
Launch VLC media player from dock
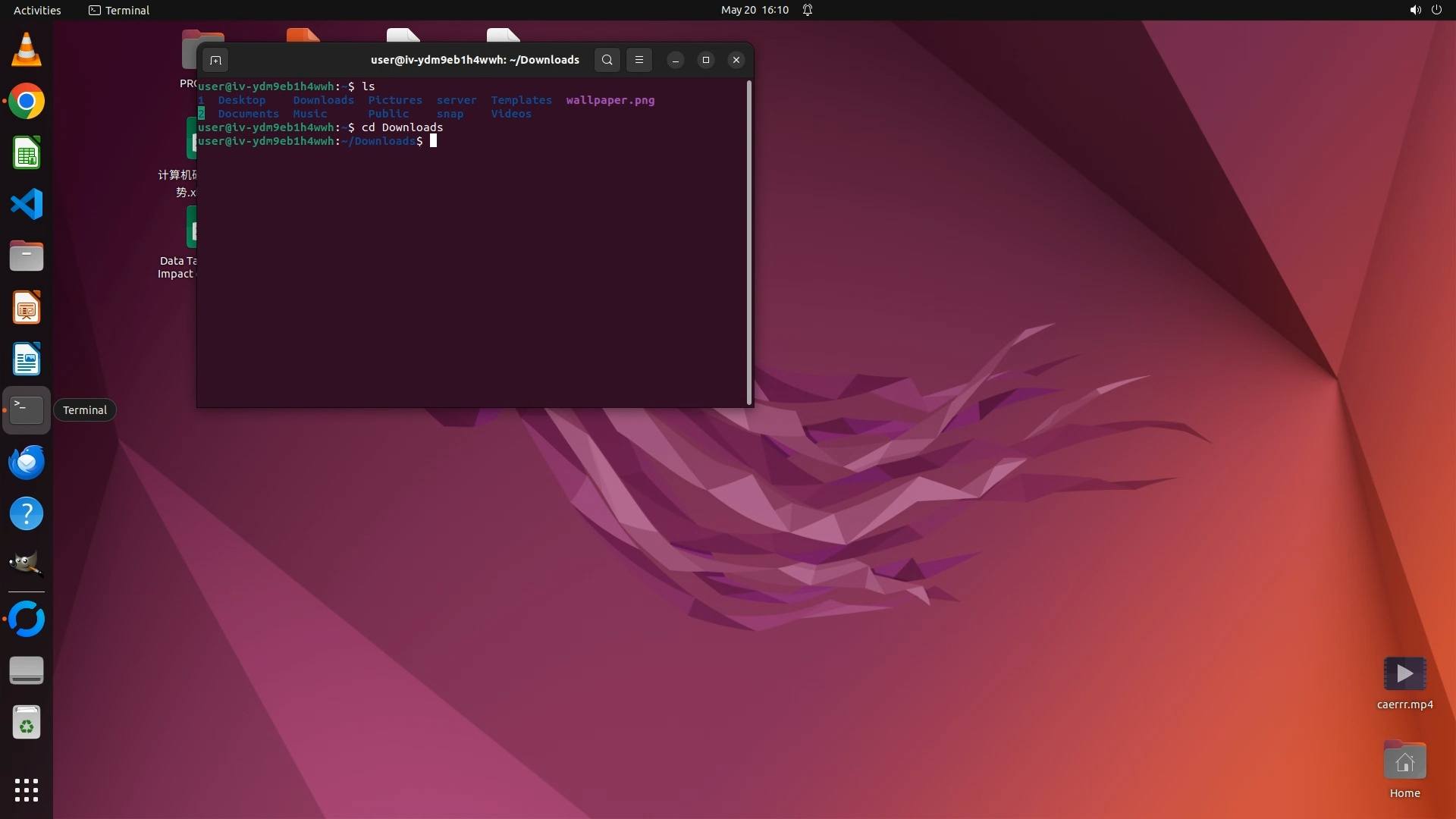[x=27, y=50]
